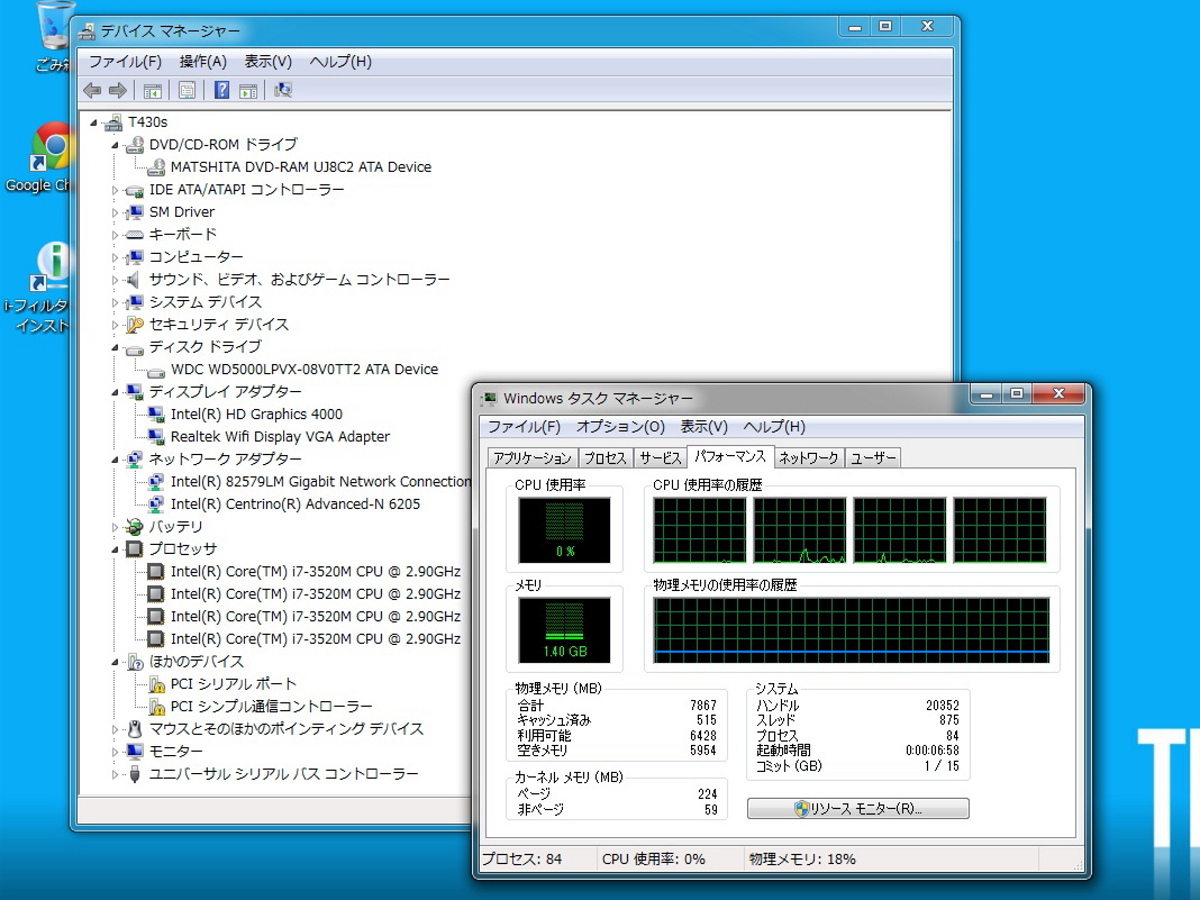Select the キーボード category icon
This screenshot has width=1200, height=900.
tap(135, 234)
